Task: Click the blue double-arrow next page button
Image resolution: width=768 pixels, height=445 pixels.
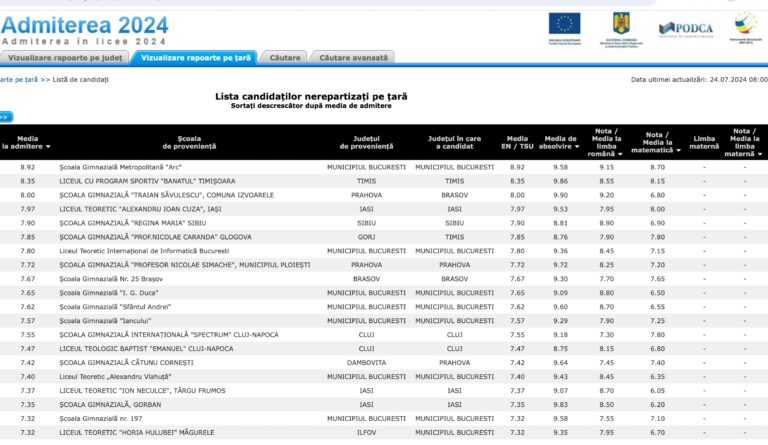Action: (5, 117)
